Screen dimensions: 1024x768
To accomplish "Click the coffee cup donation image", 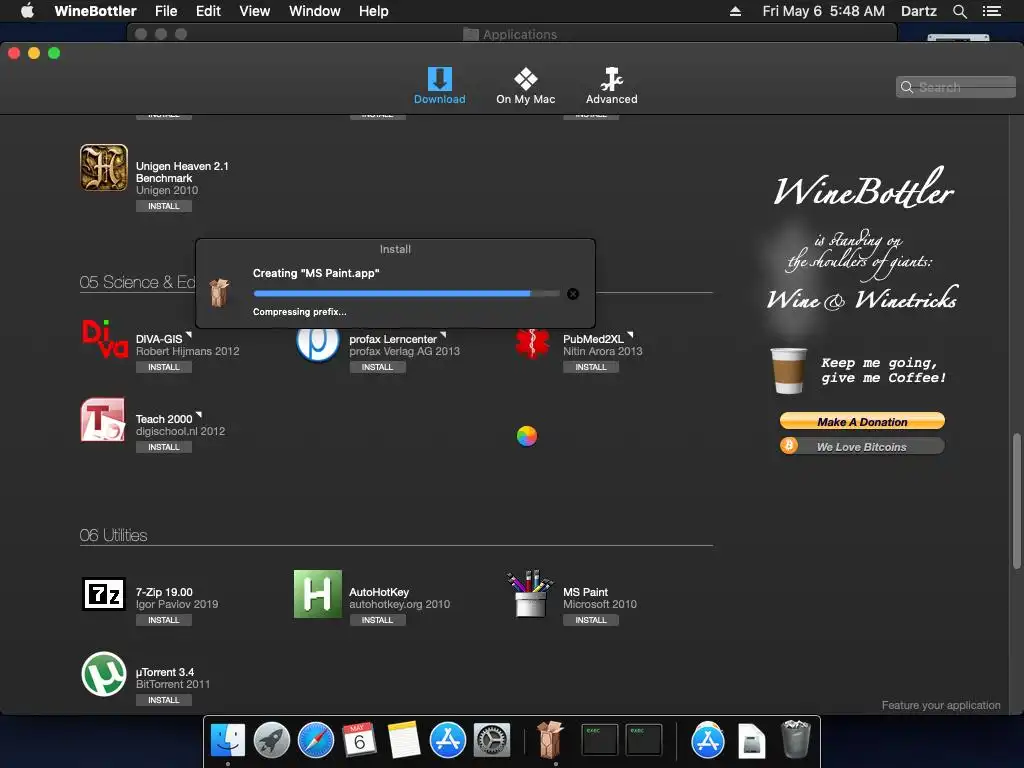I will click(x=789, y=370).
